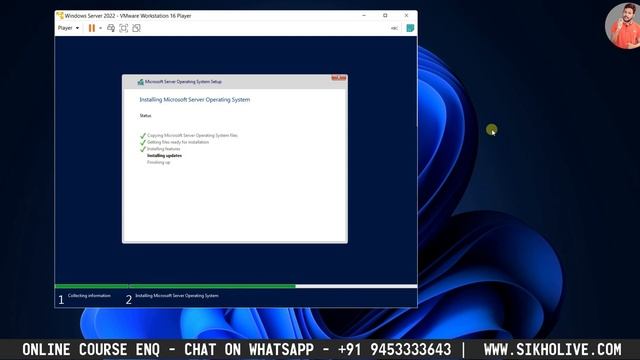The width and height of the screenshot is (640, 360).
Task: Click the green check beside Installing features
Action: 143,149
